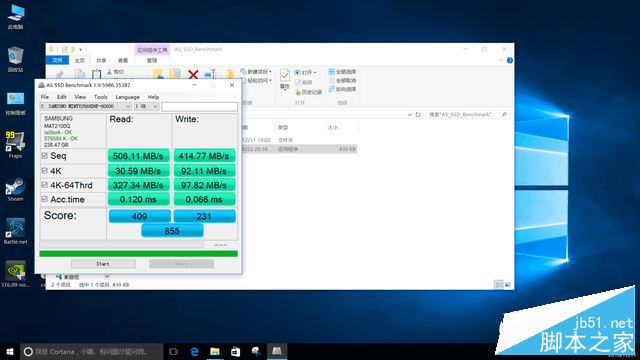Click the AS SSD Benchmark taskbar icon

[277, 351]
